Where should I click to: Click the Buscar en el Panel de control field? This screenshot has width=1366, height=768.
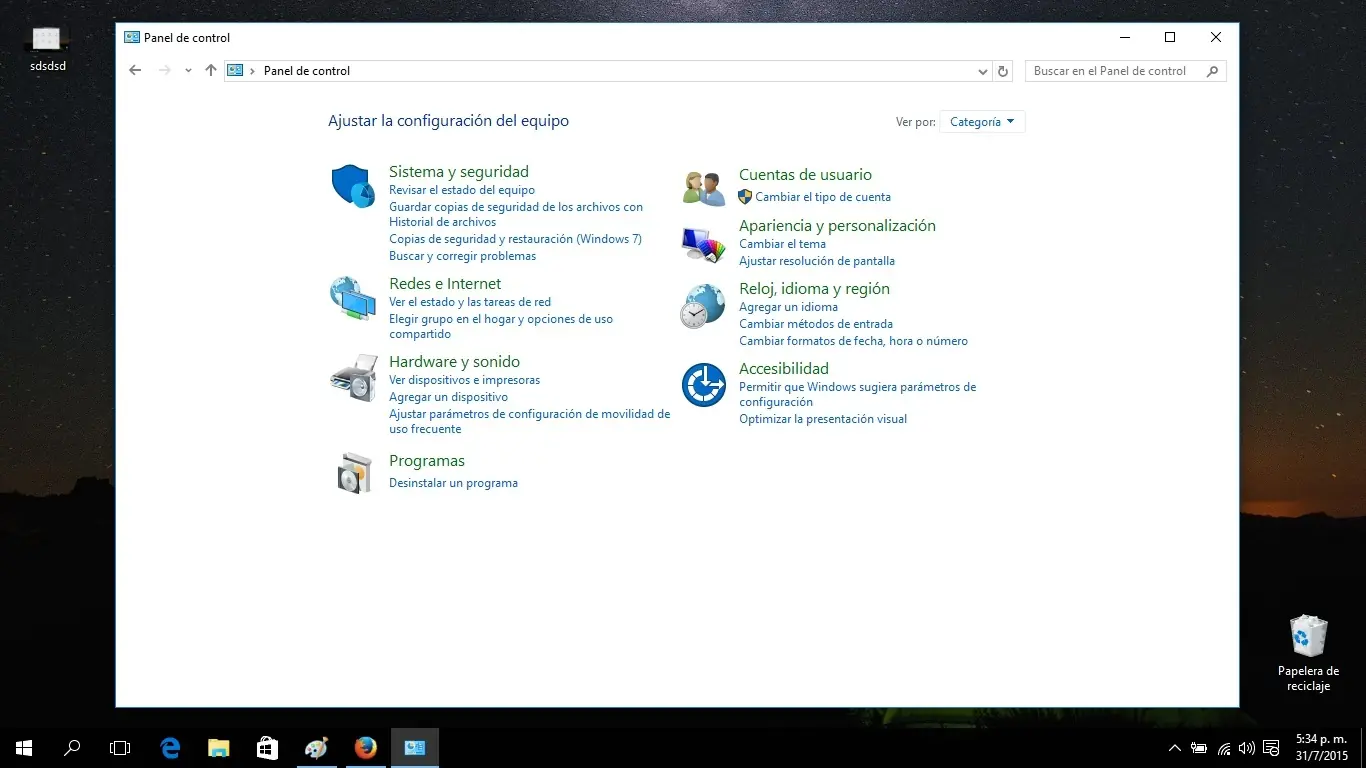(x=1115, y=71)
